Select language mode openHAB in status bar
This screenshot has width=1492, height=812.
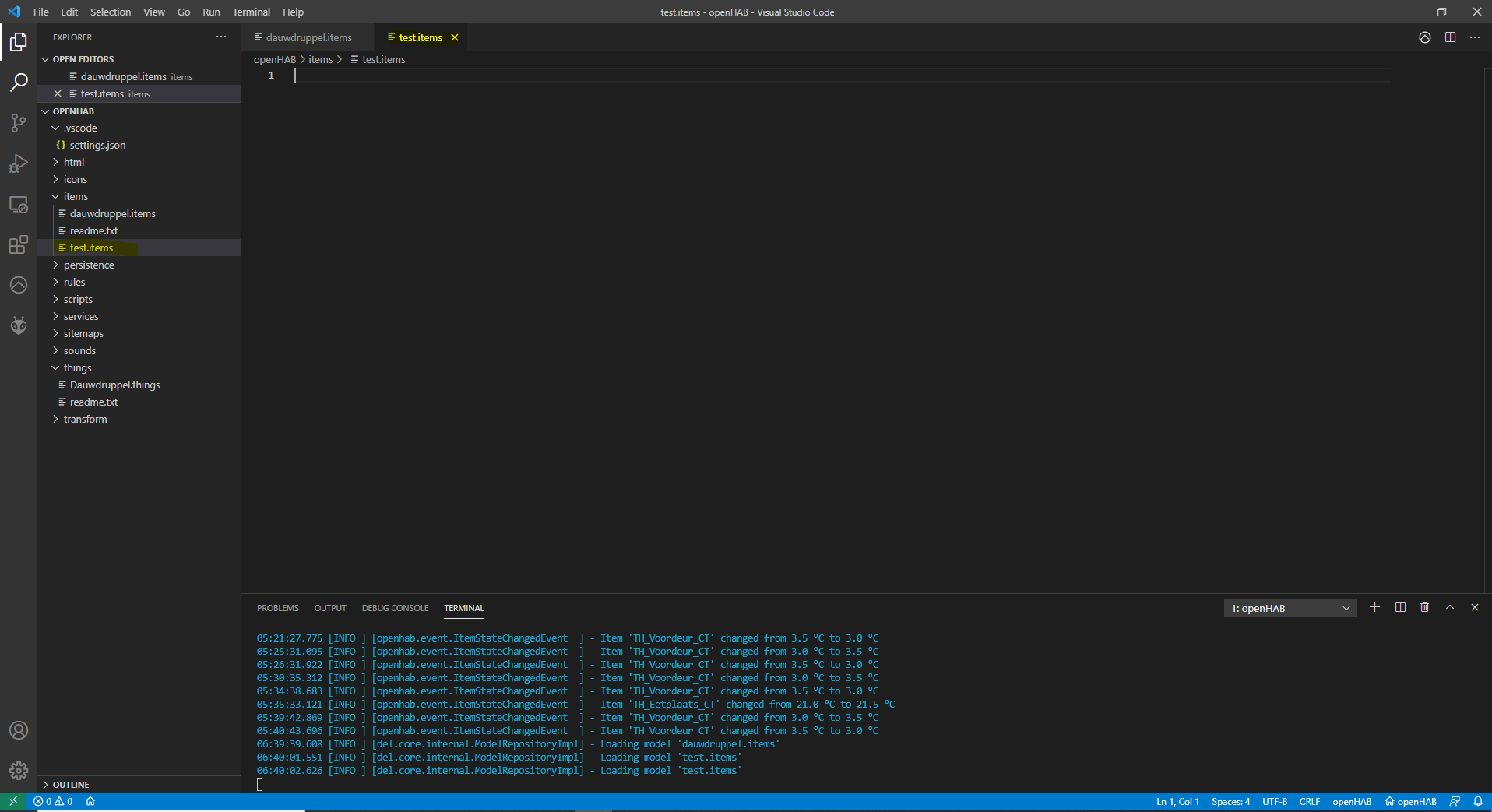coord(1352,801)
